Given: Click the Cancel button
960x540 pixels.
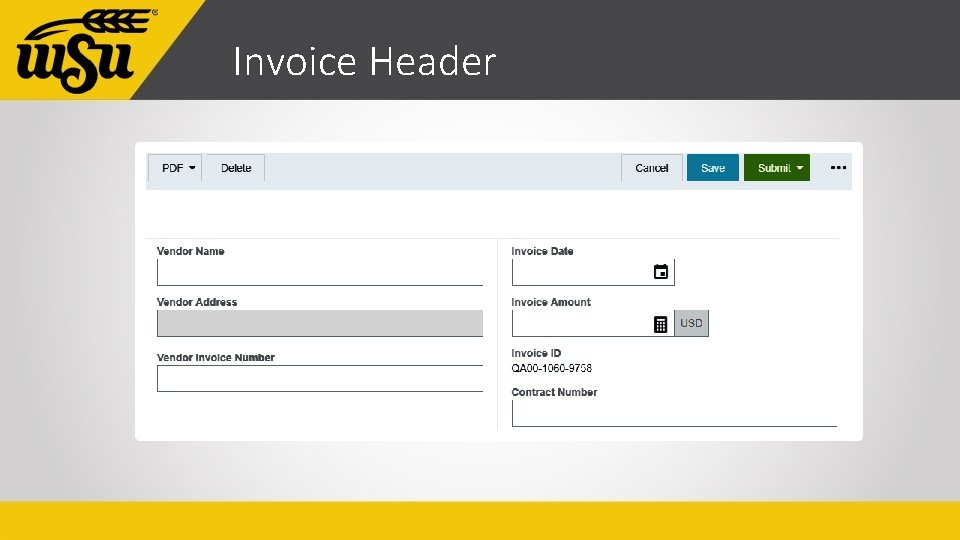Looking at the screenshot, I should click(651, 168).
